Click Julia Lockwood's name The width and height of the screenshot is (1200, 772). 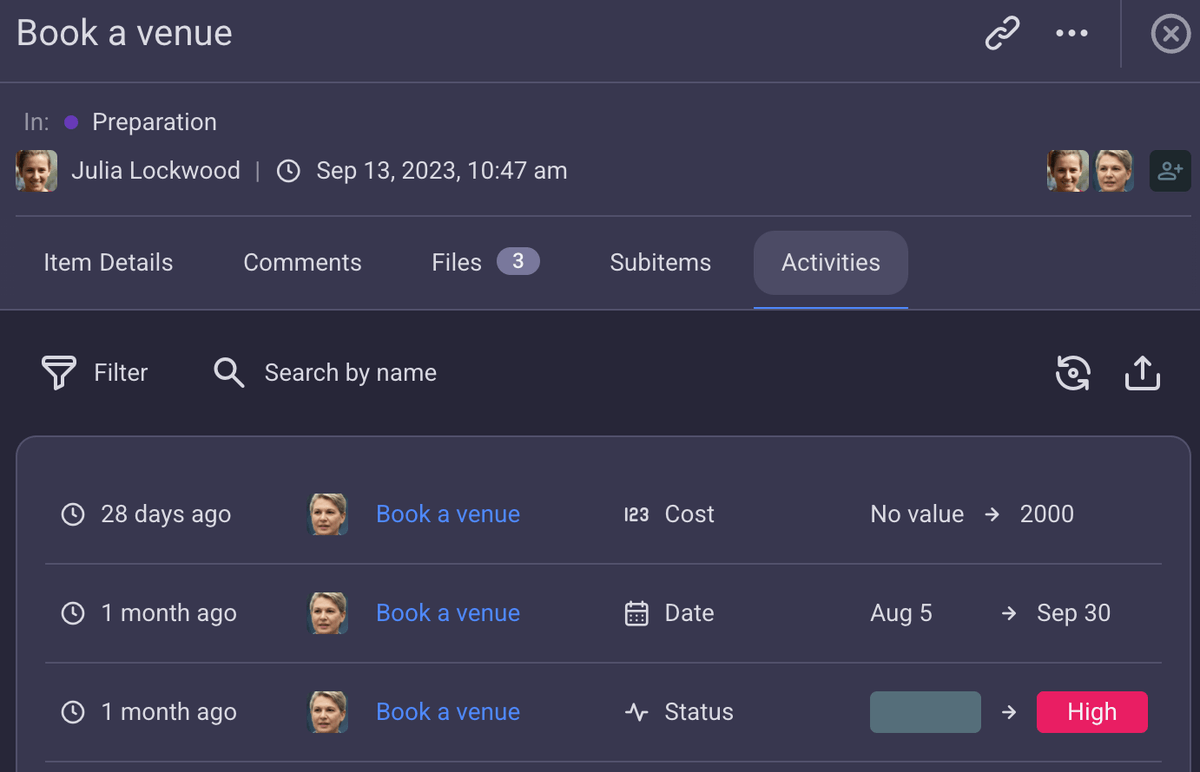tap(155, 170)
